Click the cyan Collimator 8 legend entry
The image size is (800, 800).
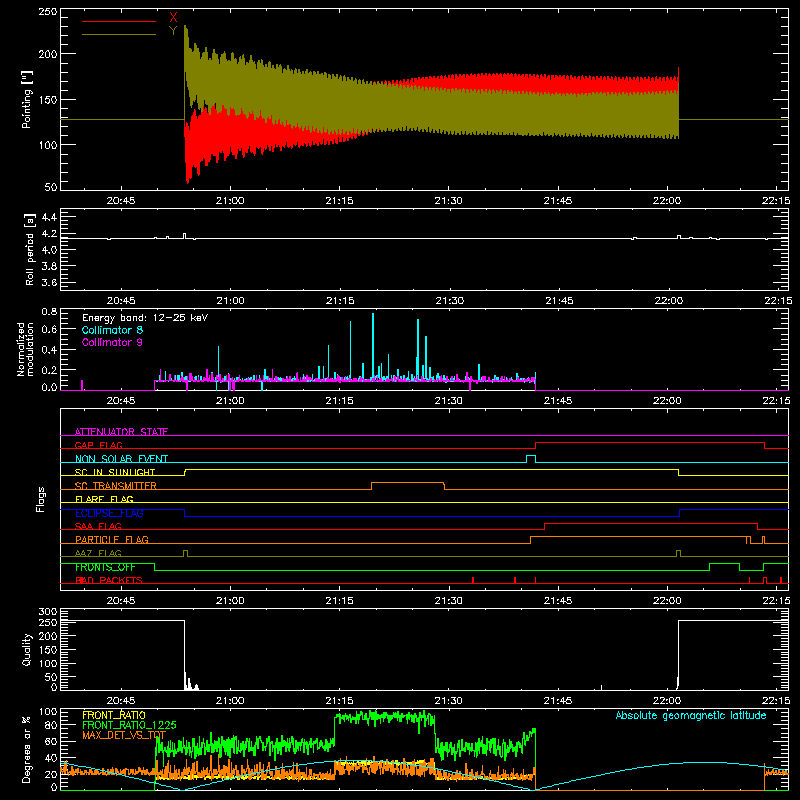(x=112, y=330)
